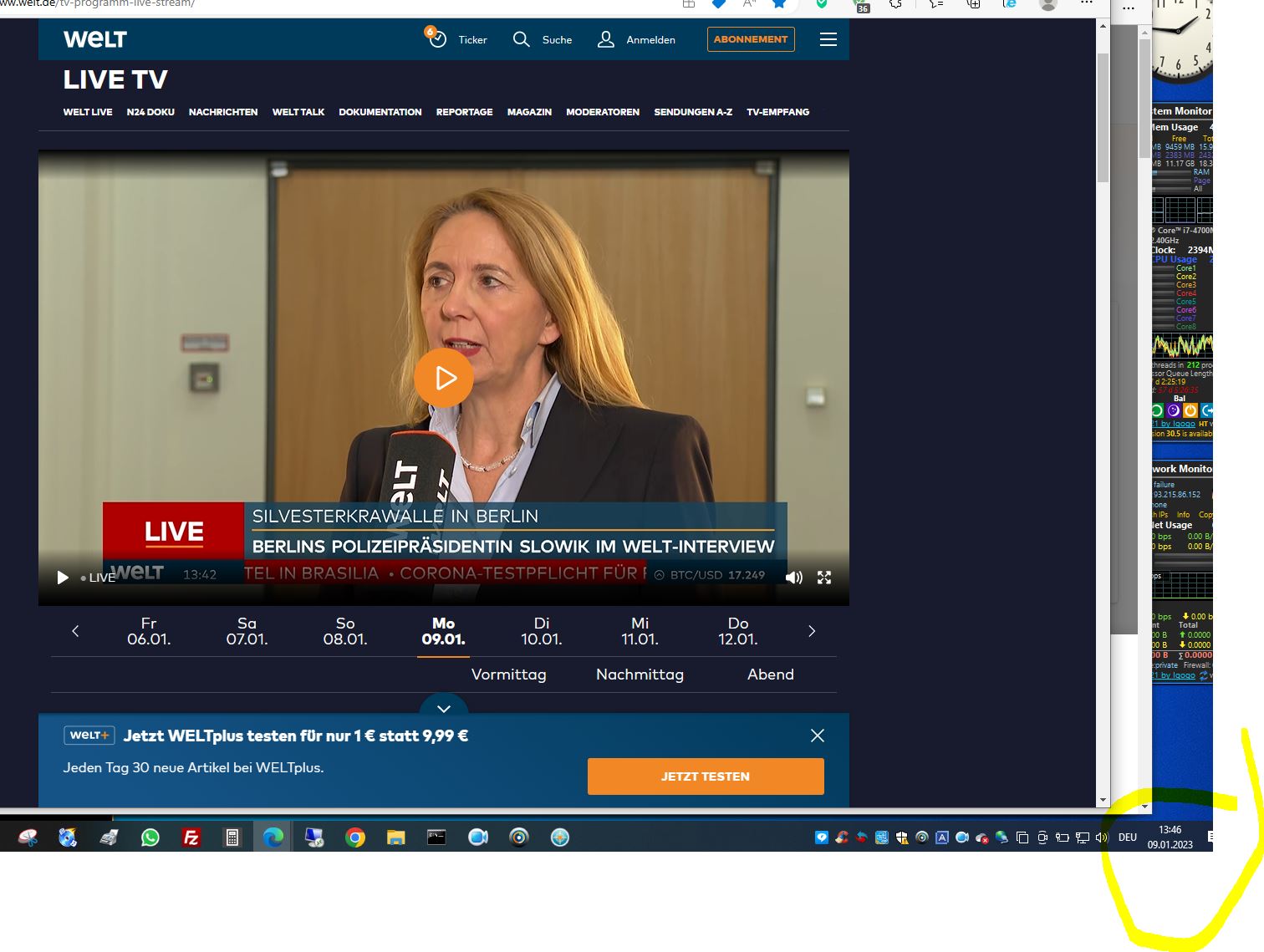1264x952 pixels.
Task: Expand the program list with down chevron
Action: click(x=444, y=708)
